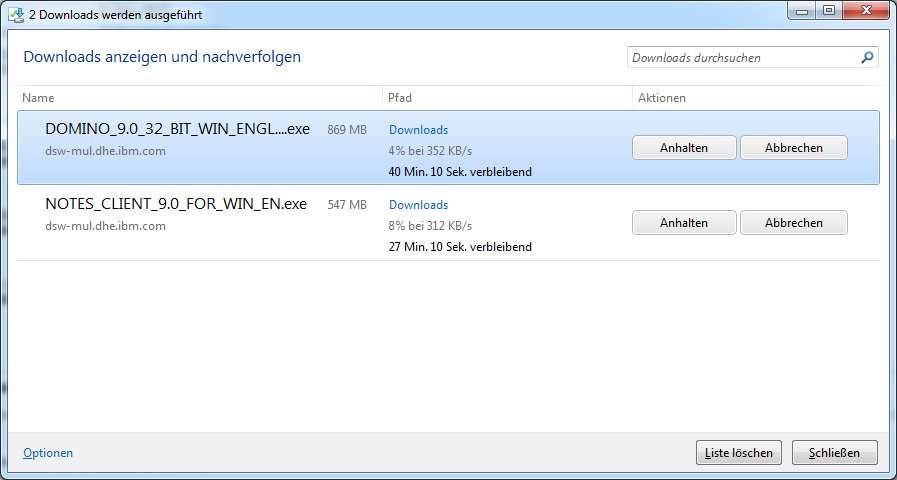
Task: Open the Downloads folder link for DOMINO file
Action: pyautogui.click(x=418, y=130)
